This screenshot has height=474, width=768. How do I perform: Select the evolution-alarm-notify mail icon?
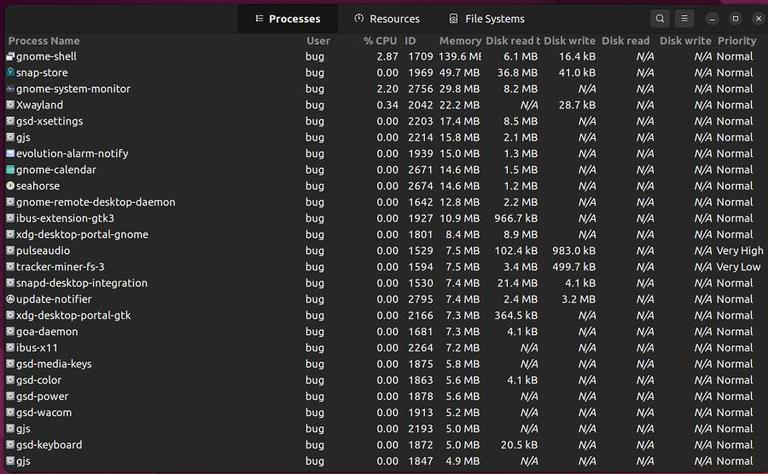(10, 153)
